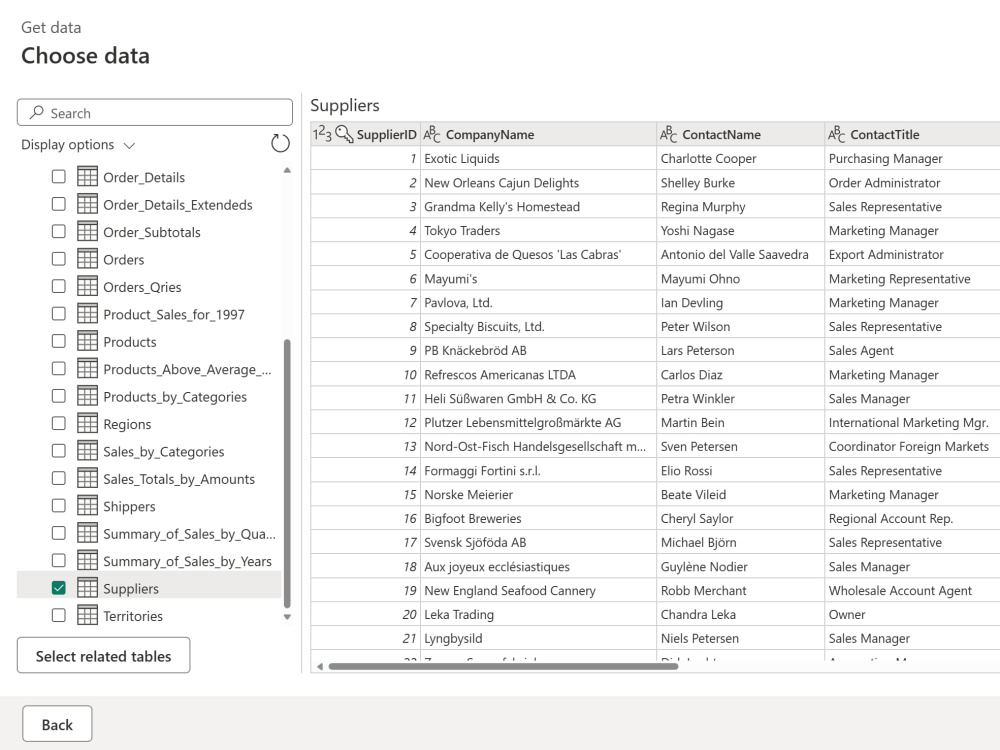Click the cell 'Charlotte Cooper'
The width and height of the screenshot is (1000, 750).
(740, 158)
